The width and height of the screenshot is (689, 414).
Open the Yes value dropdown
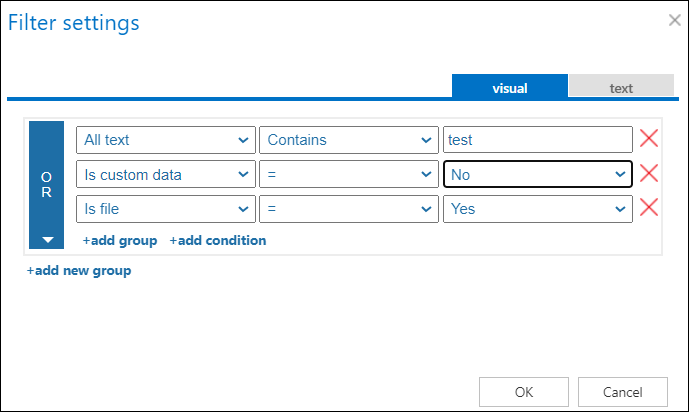(537, 208)
